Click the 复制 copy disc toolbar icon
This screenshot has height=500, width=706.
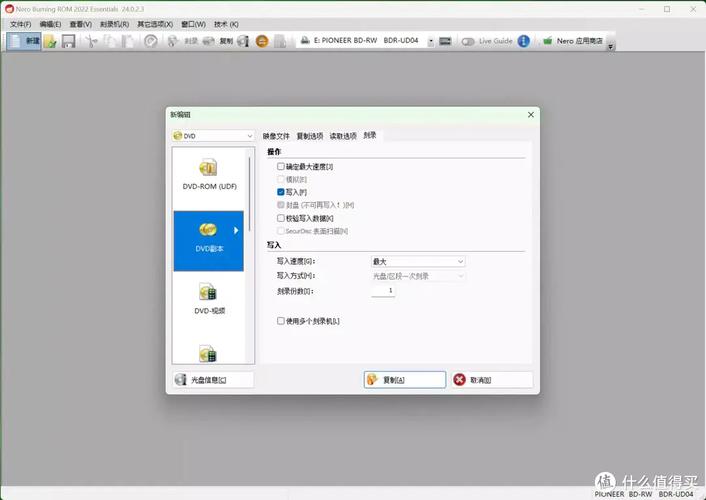(x=208, y=41)
